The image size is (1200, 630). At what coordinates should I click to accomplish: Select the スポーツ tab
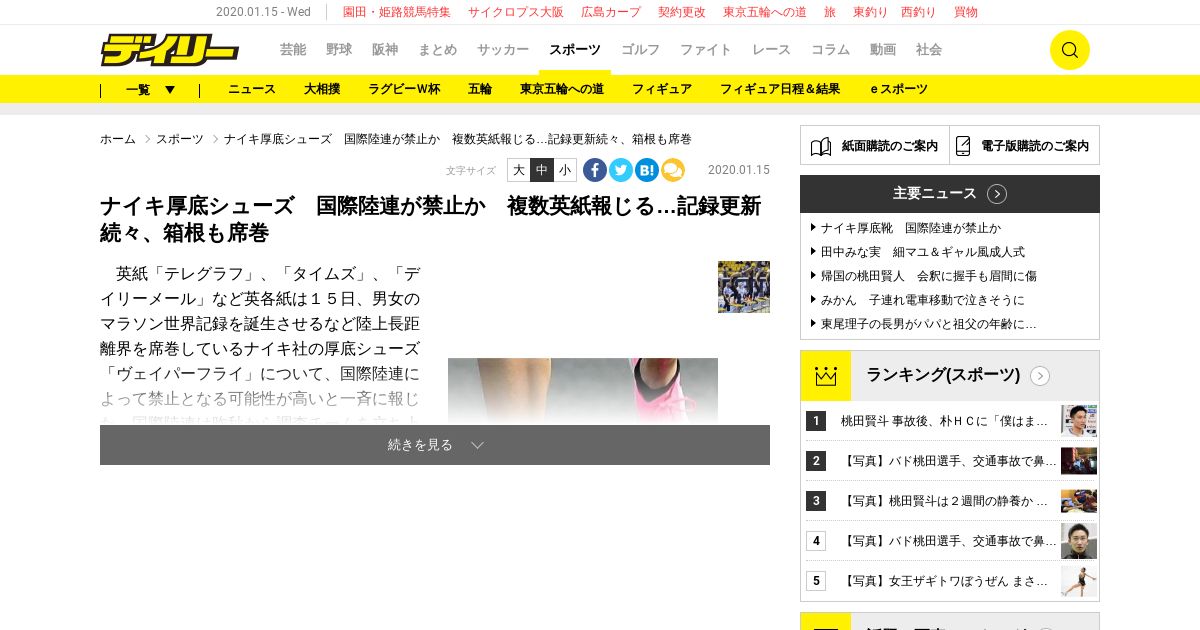[575, 50]
